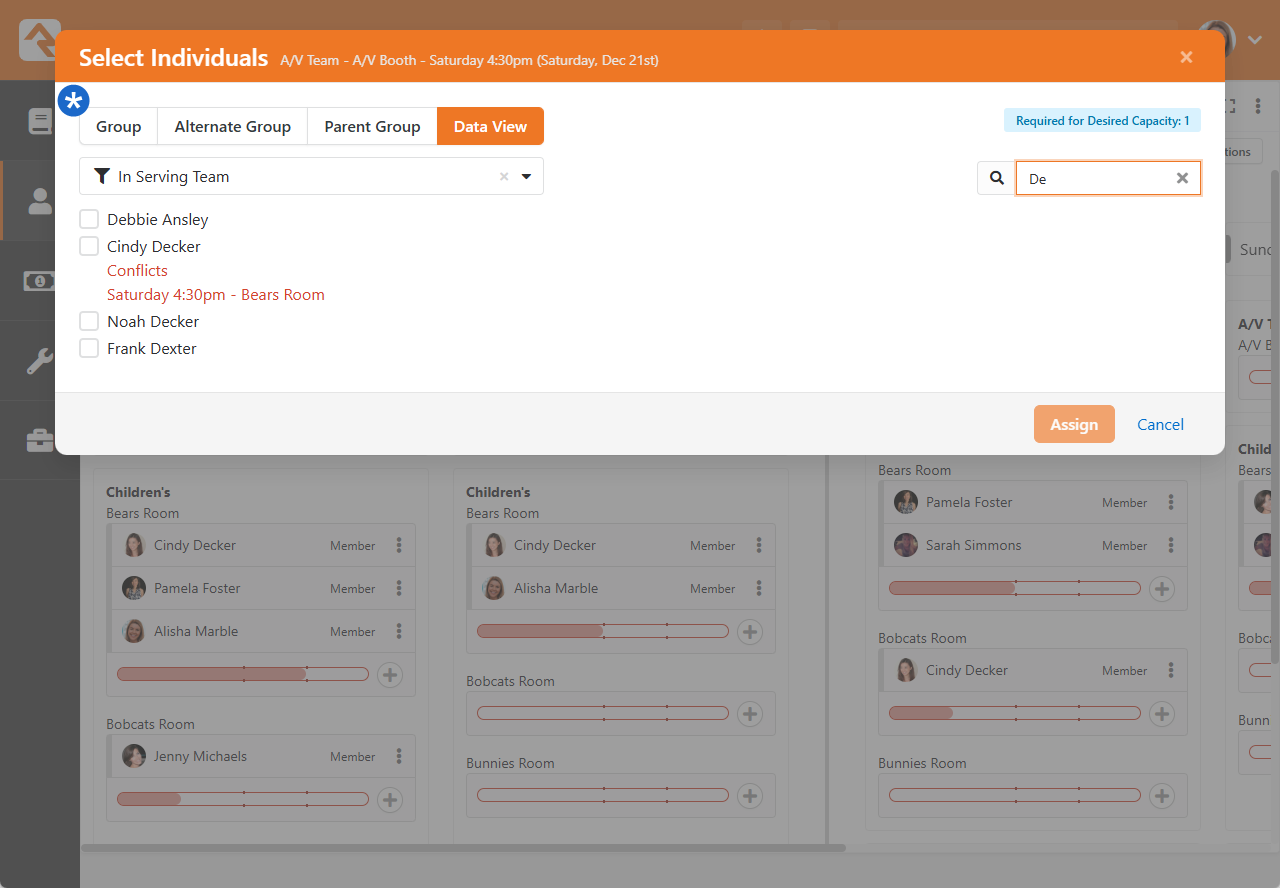Click the horizontal scrollbar at bottom of schedule
This screenshot has height=888, width=1280.
(x=463, y=848)
